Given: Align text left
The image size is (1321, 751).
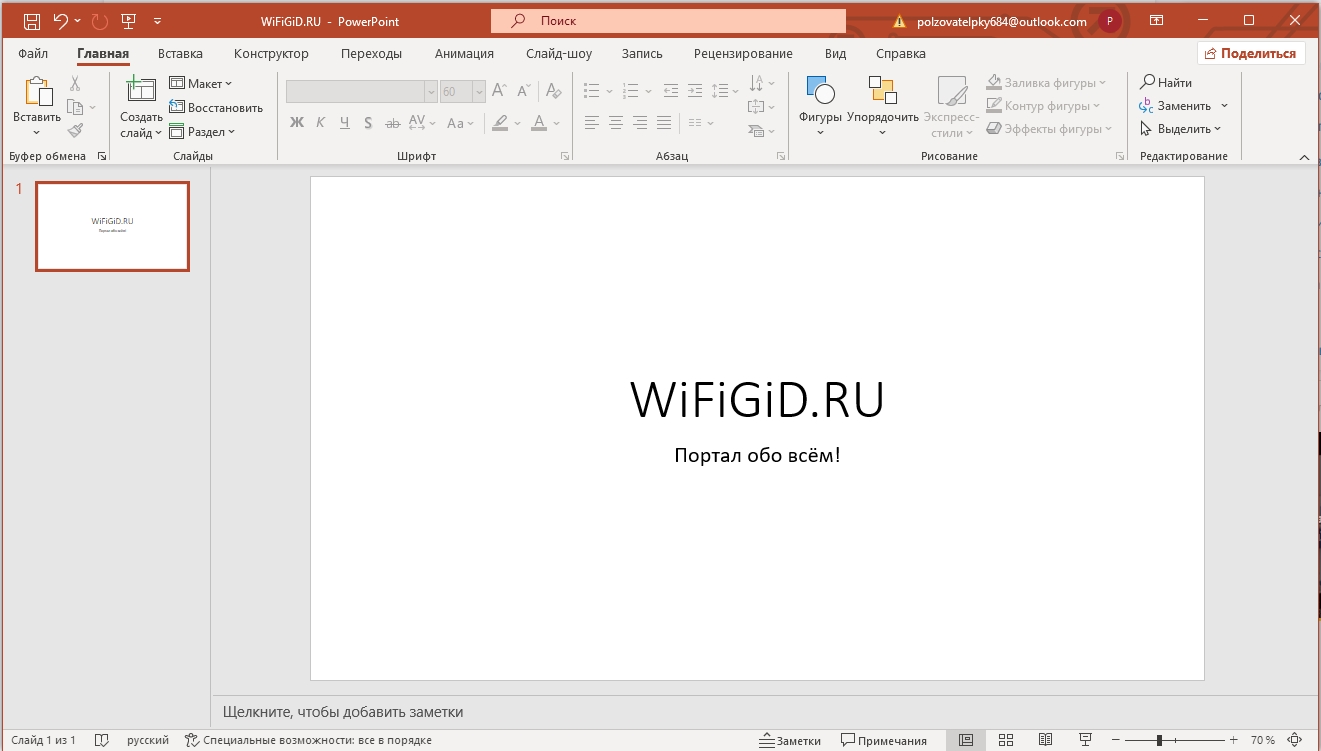Looking at the screenshot, I should [x=592, y=123].
